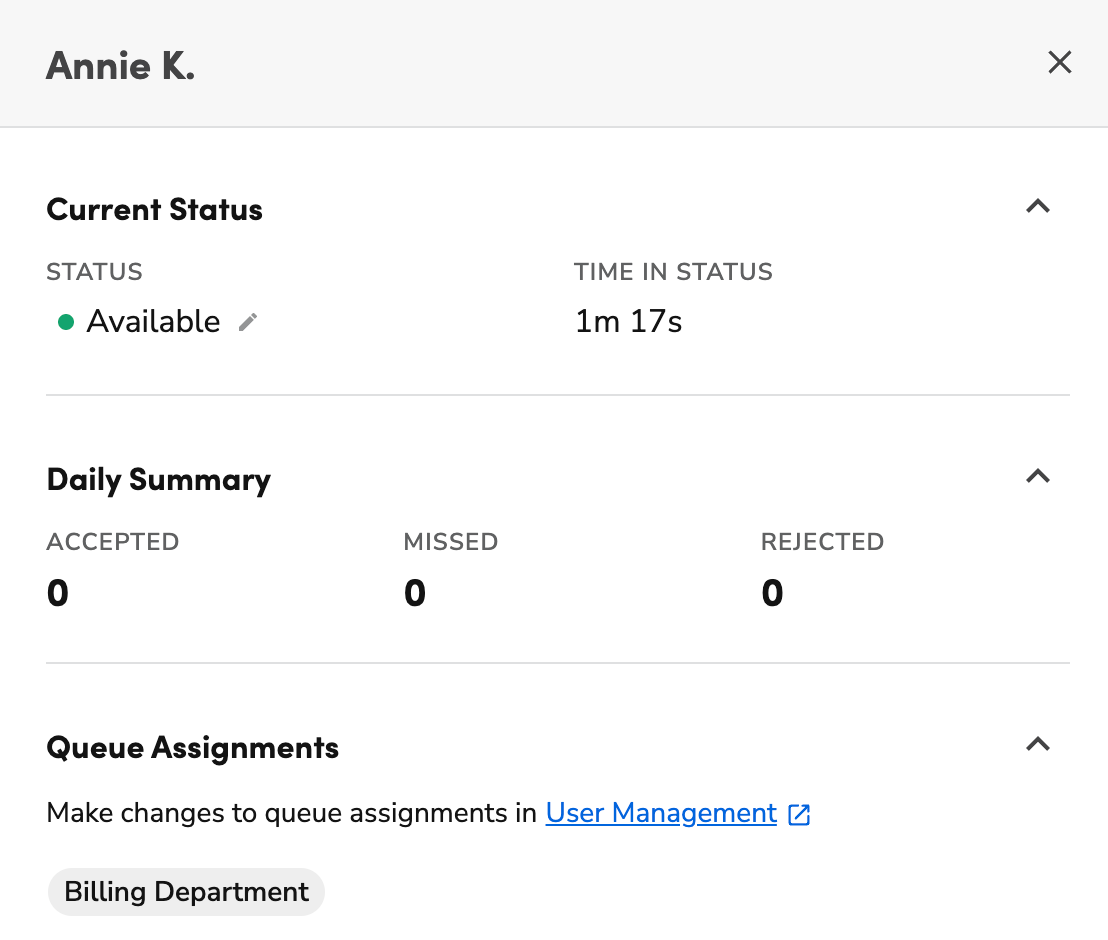Collapse the Queue Assignments section
This screenshot has height=940, width=1108.
click(1037, 744)
